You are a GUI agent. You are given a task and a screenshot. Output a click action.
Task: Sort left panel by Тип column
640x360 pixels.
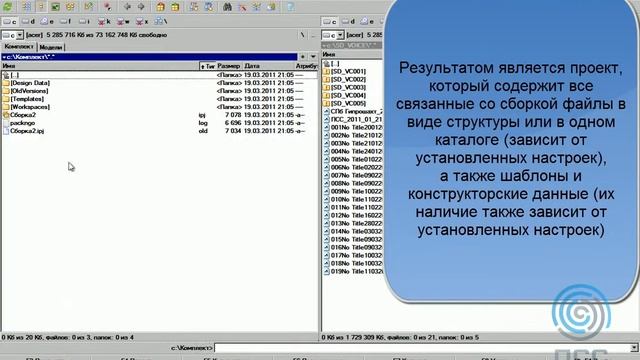(x=207, y=66)
